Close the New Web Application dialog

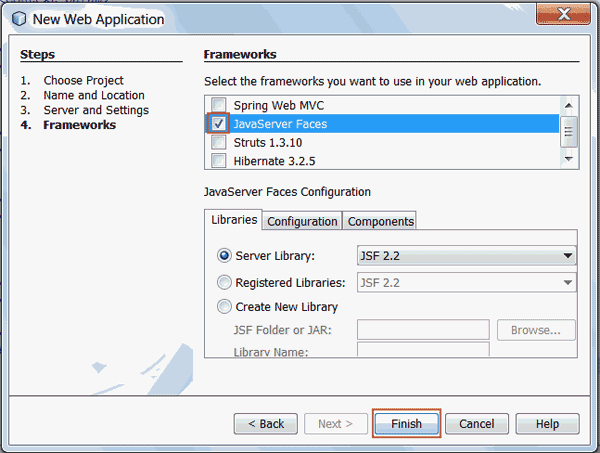point(563,14)
